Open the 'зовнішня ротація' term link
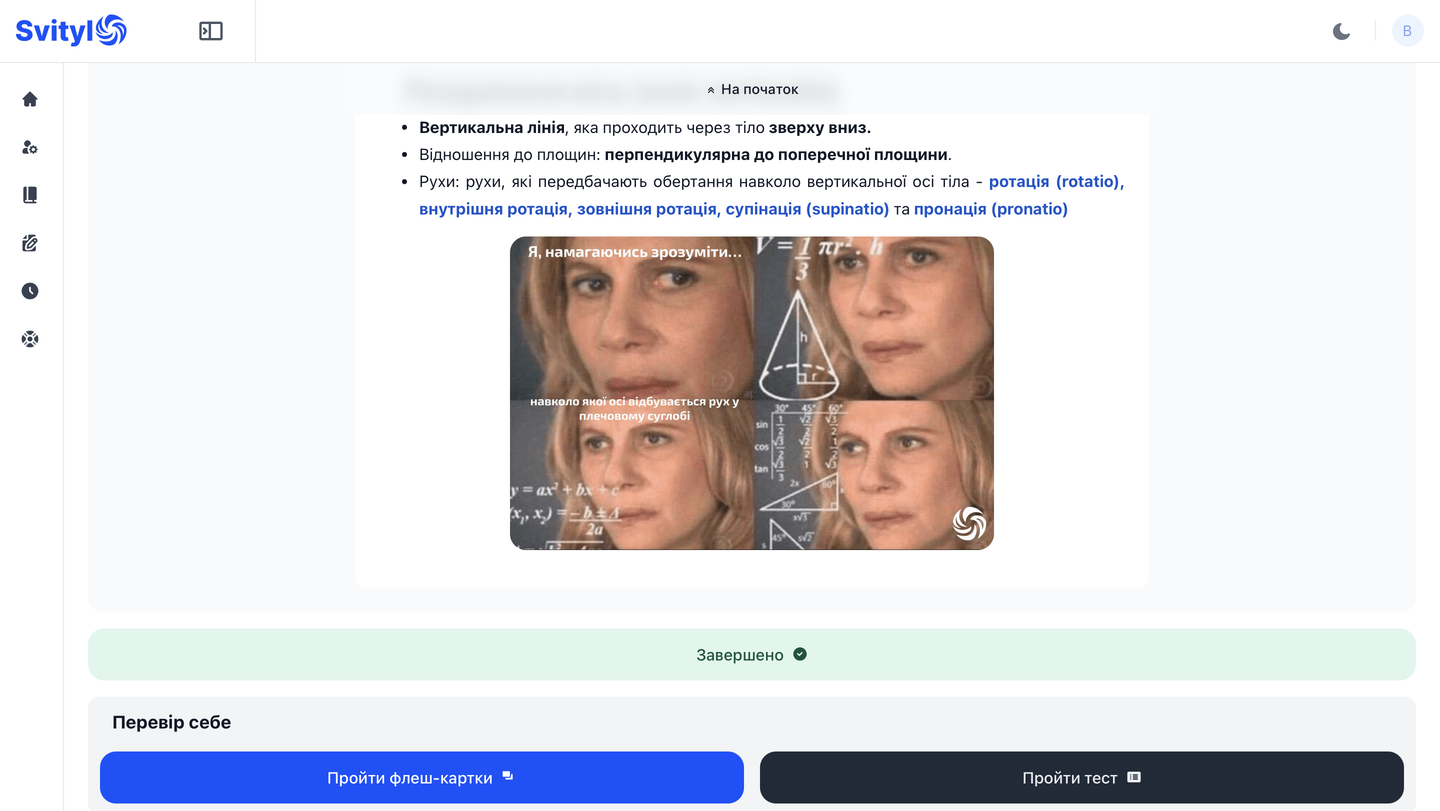Screen dimensions: 1440x811 click(x=649, y=209)
